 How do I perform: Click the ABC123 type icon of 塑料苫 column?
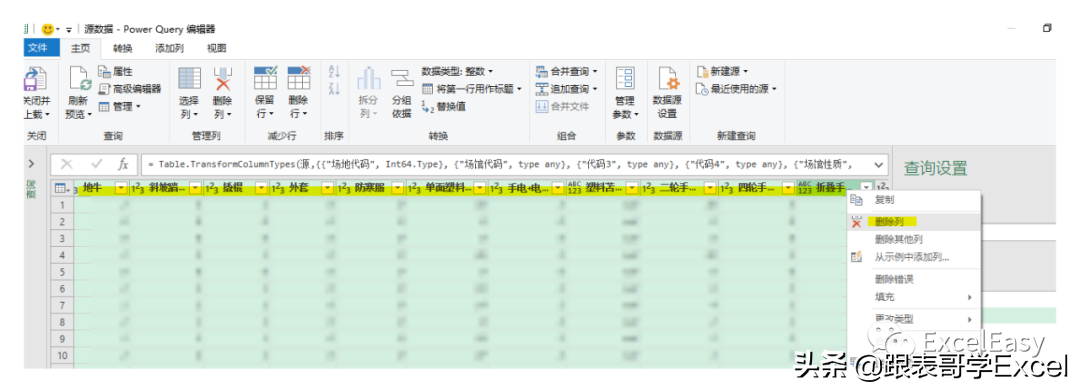(574, 187)
